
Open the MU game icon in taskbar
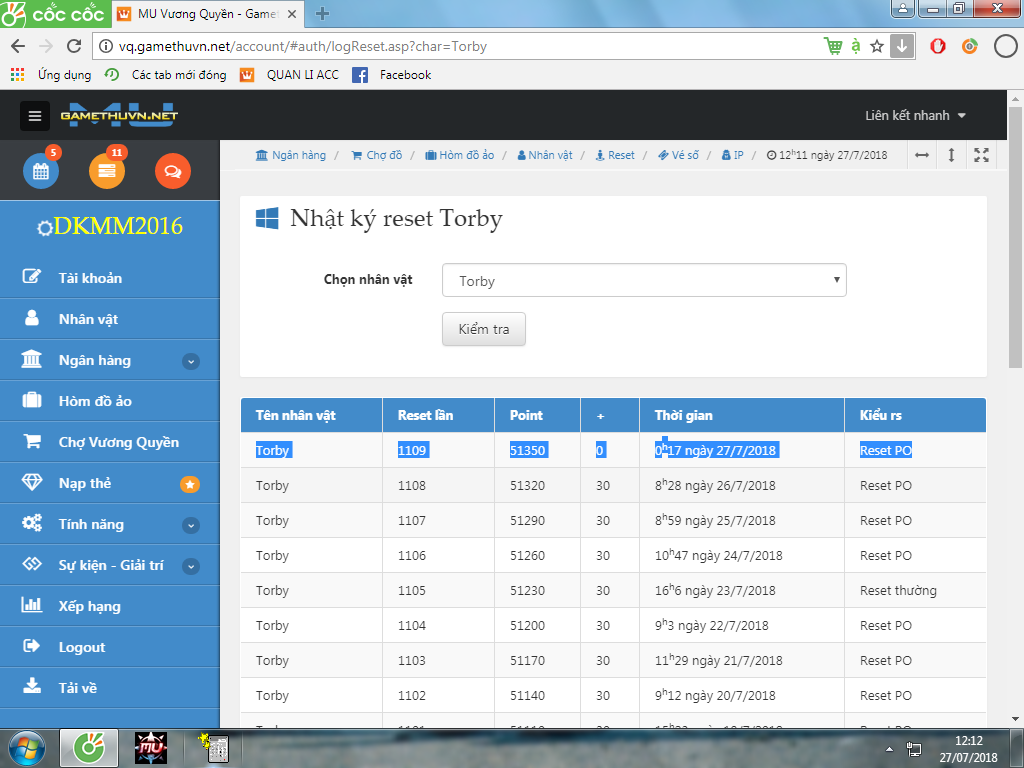point(150,748)
